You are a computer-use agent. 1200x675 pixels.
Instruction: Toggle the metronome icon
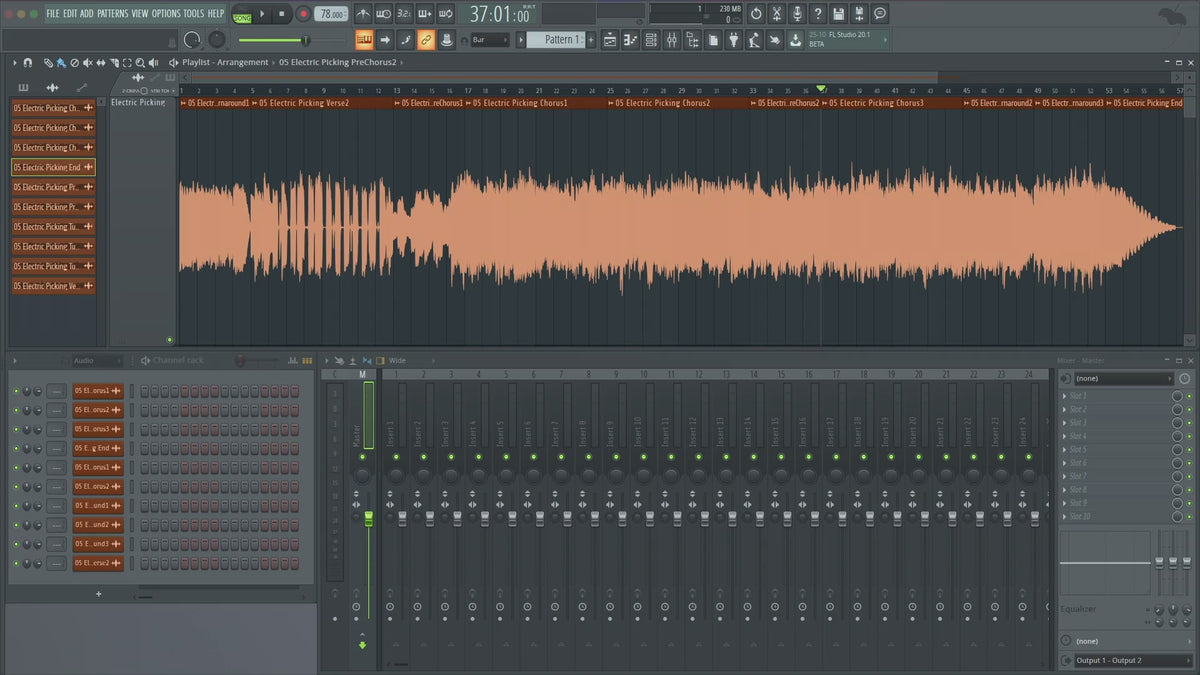[x=362, y=14]
